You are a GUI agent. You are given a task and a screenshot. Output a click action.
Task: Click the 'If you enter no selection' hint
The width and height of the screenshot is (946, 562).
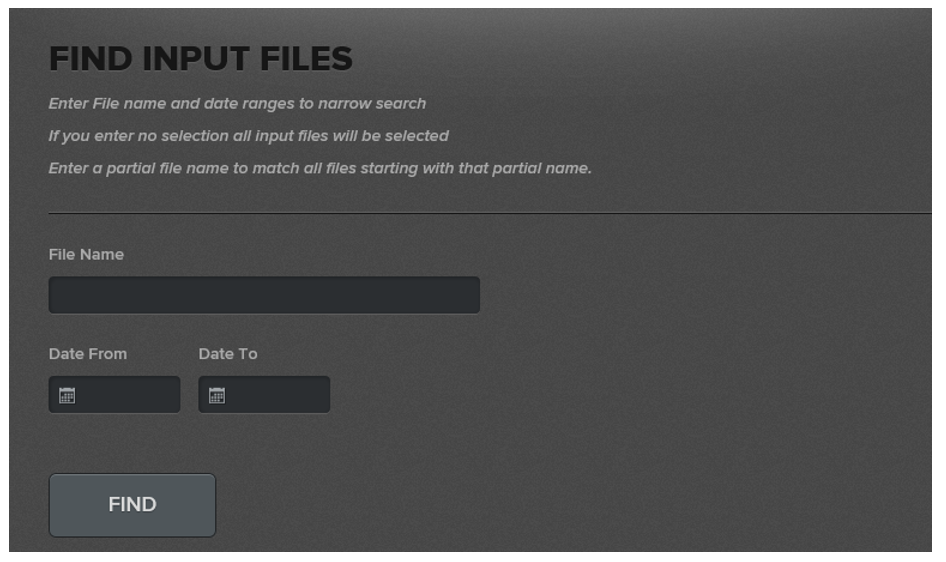[249, 136]
